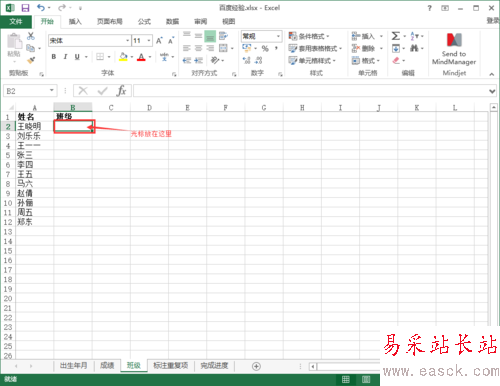500x386 pixels.
Task: Open the 标注重复项 sheet tab
Action: tap(170, 366)
